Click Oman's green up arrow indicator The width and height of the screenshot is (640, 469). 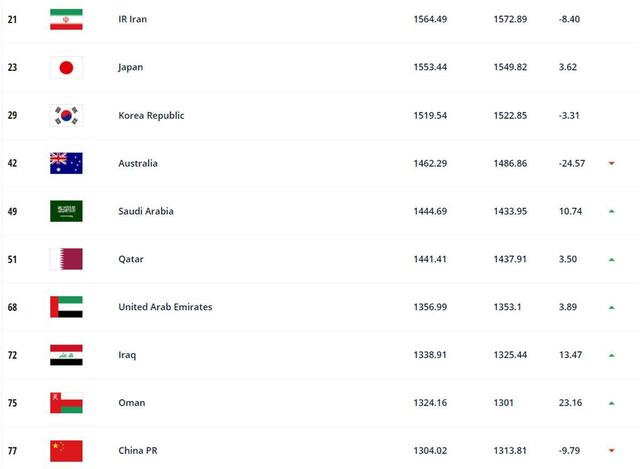[611, 403]
